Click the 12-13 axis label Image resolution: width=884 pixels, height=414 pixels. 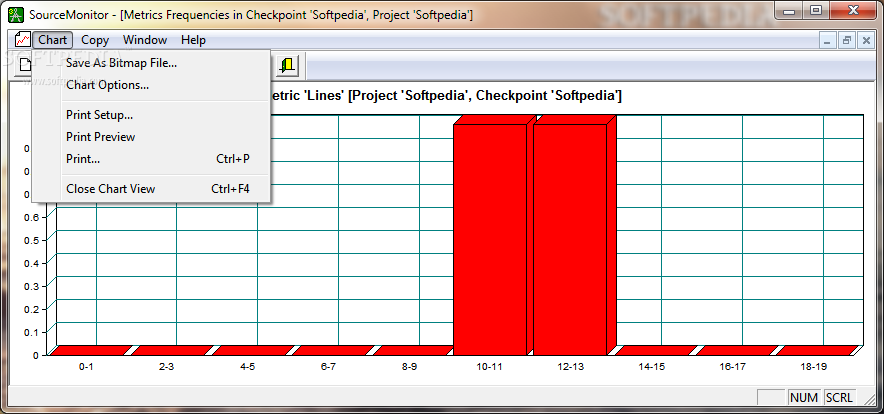(x=571, y=367)
